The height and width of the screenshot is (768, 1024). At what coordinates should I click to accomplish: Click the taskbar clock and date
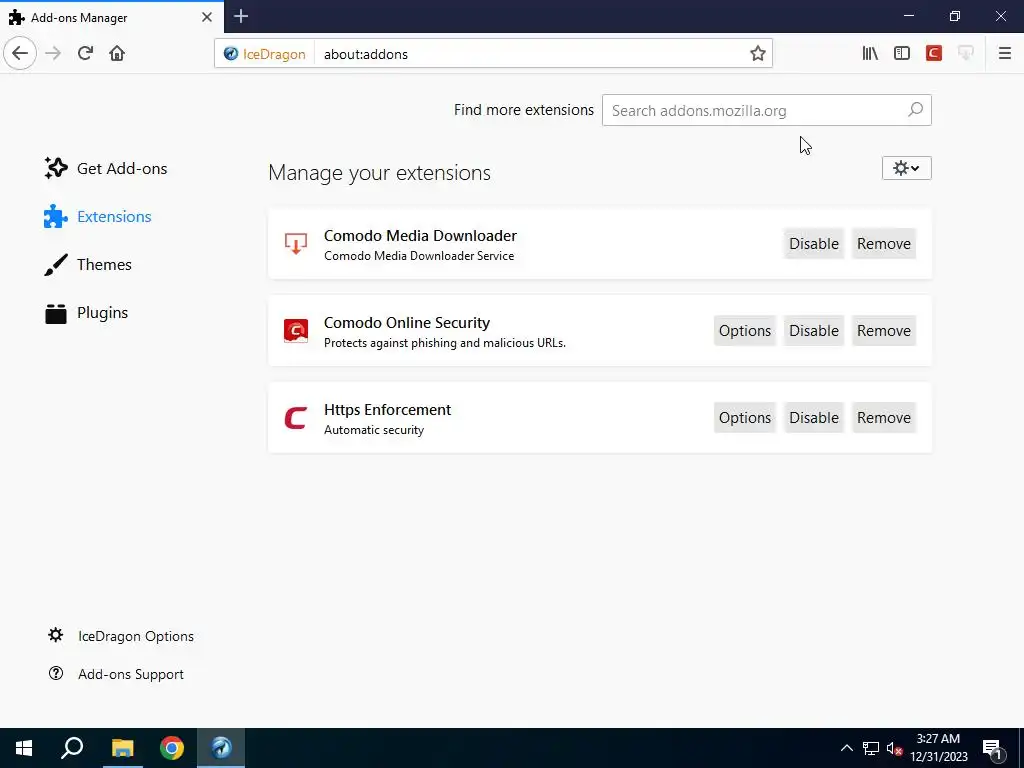938,748
